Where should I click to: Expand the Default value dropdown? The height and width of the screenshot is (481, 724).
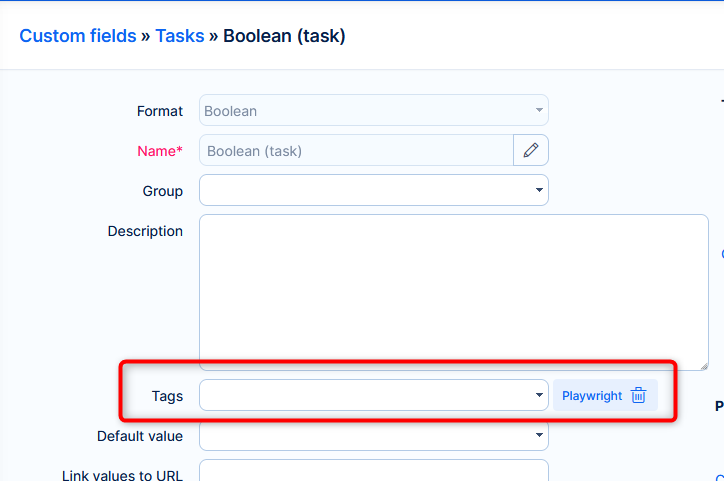373,436
